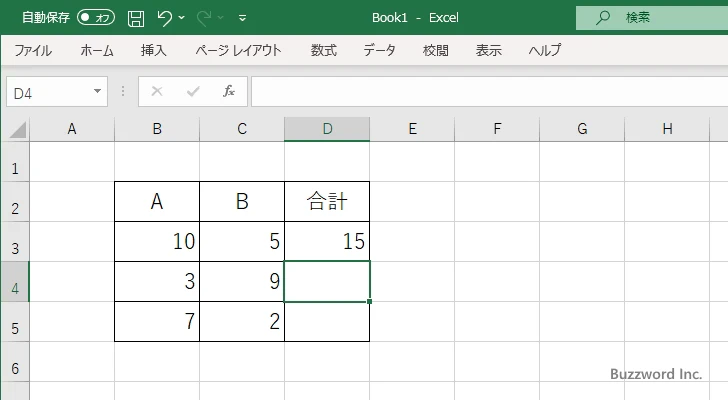This screenshot has width=728, height=400.
Task: Open the ファイル tab
Action: tap(33, 50)
